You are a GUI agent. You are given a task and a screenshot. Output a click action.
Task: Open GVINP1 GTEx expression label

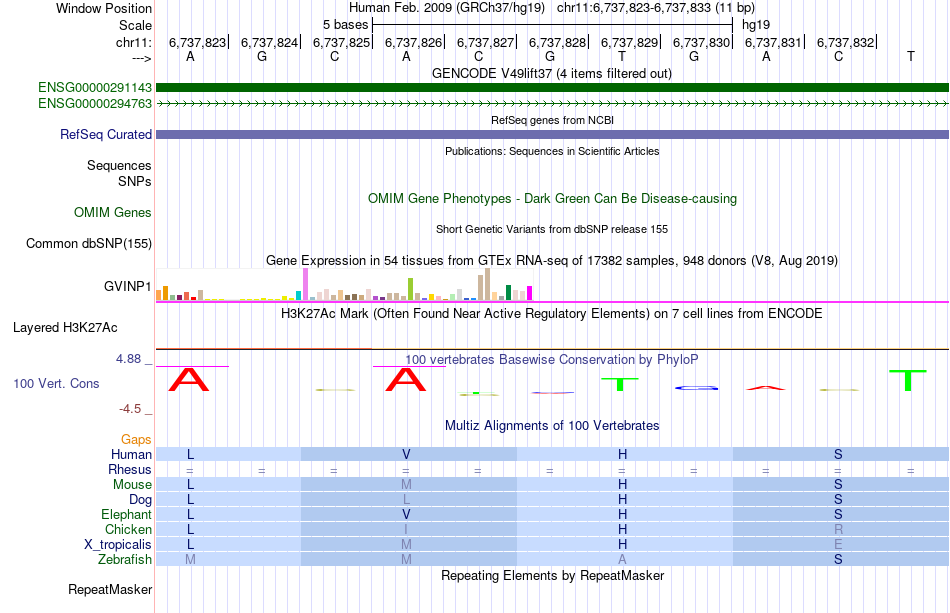coord(127,286)
